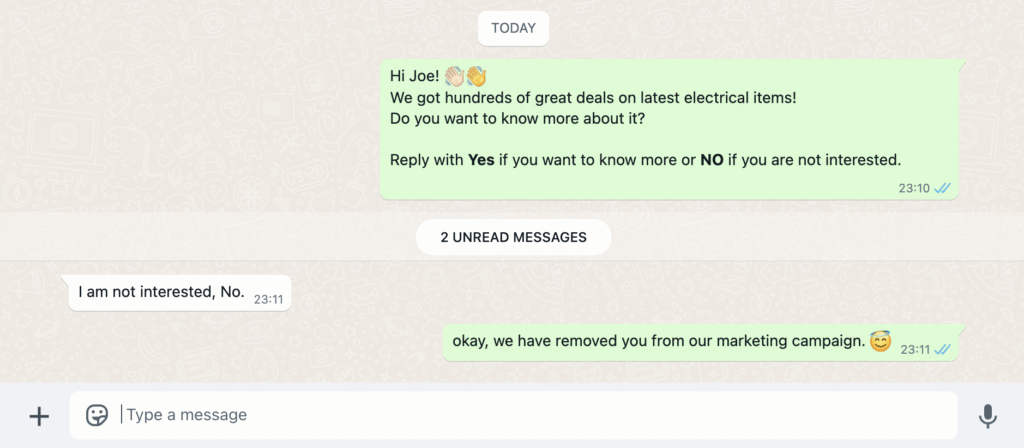Image resolution: width=1024 pixels, height=448 pixels.
Task: Click the first waving hand emoji after Hi Joe
Action: pyautogui.click(x=454, y=76)
